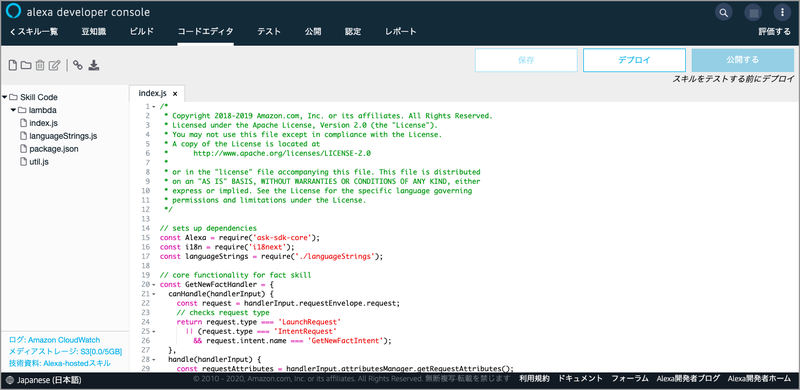Switch to the ビルド tab
This screenshot has width=800, height=390.
pyautogui.click(x=141, y=32)
